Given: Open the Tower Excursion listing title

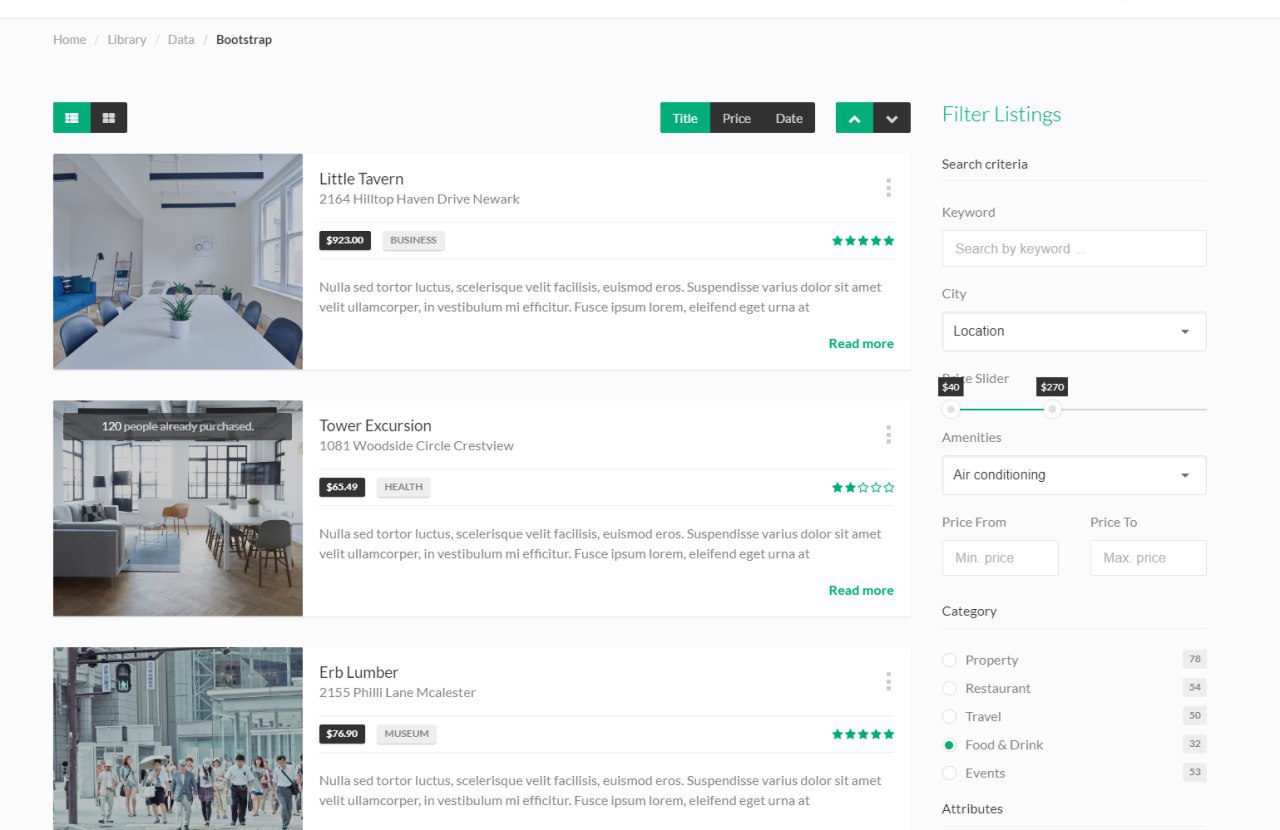Looking at the screenshot, I should (375, 426).
